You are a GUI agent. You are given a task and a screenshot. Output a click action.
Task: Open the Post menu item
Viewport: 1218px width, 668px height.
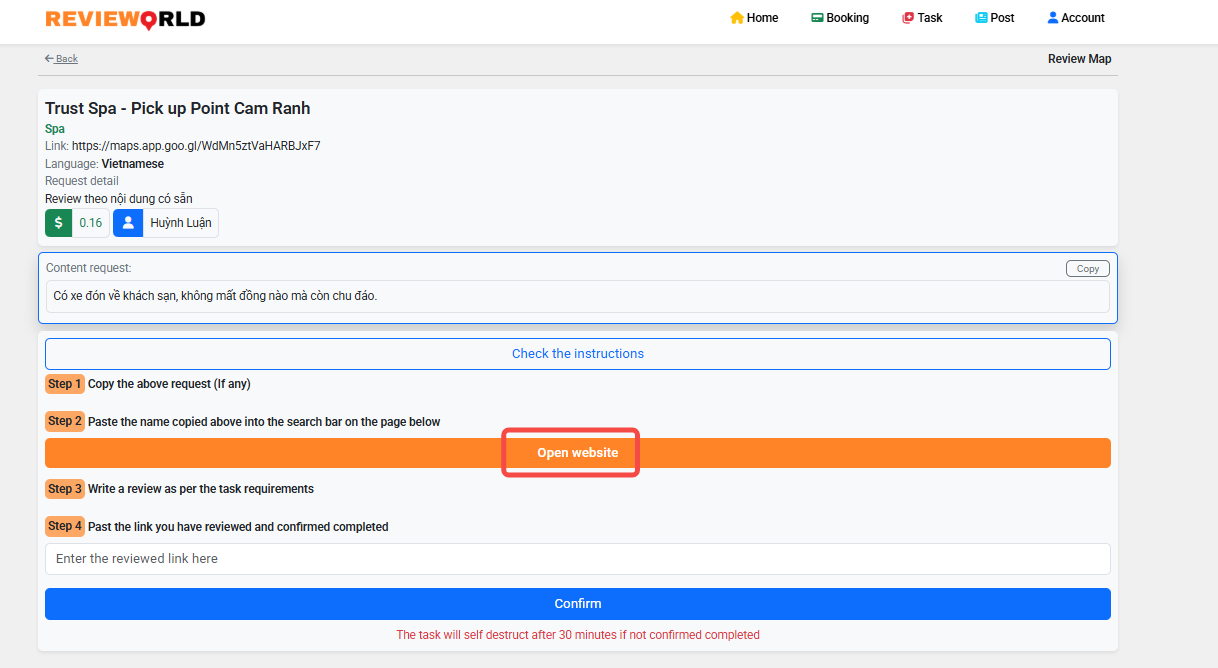[995, 18]
